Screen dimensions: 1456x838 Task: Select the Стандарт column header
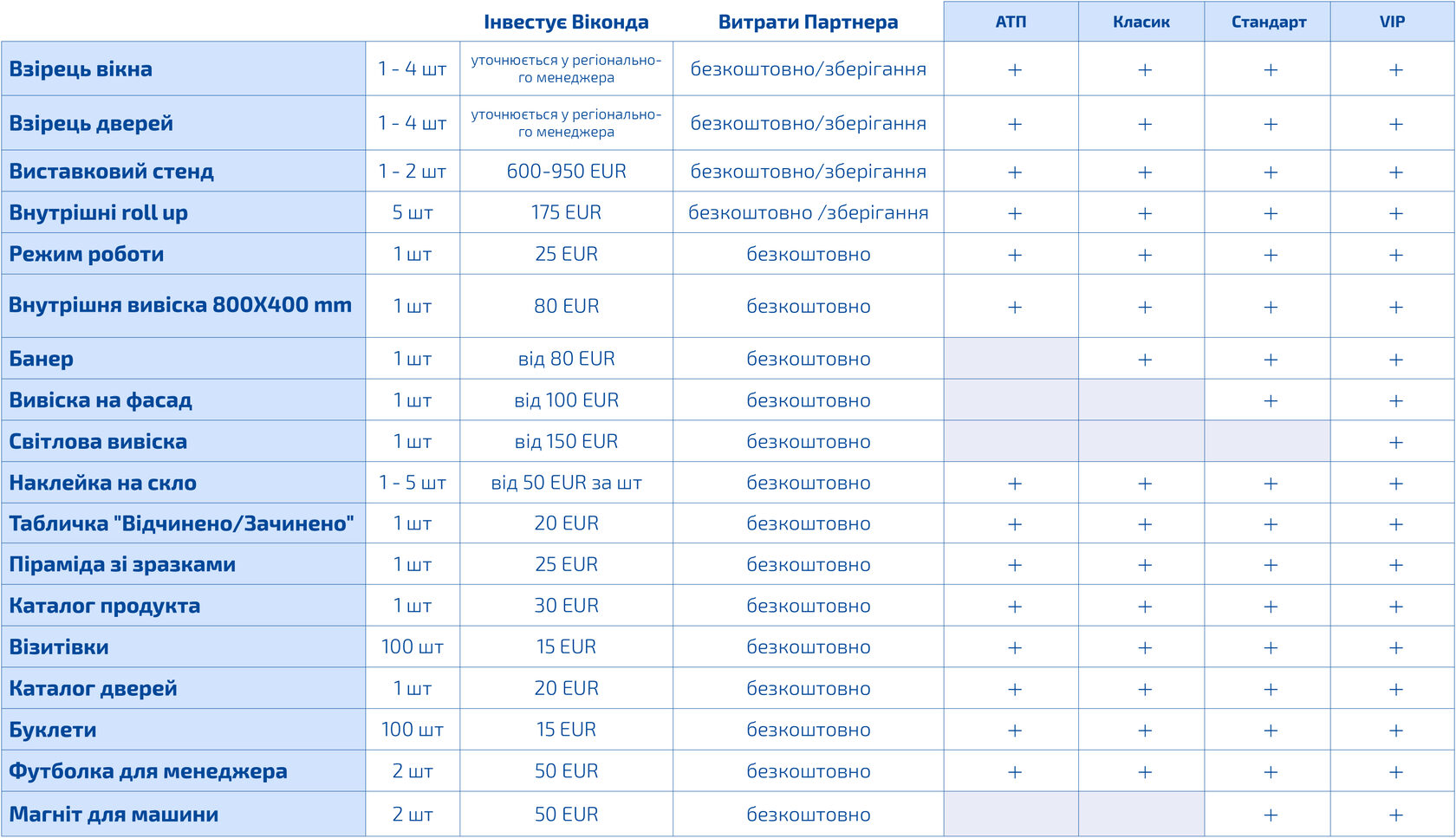pos(1268,22)
